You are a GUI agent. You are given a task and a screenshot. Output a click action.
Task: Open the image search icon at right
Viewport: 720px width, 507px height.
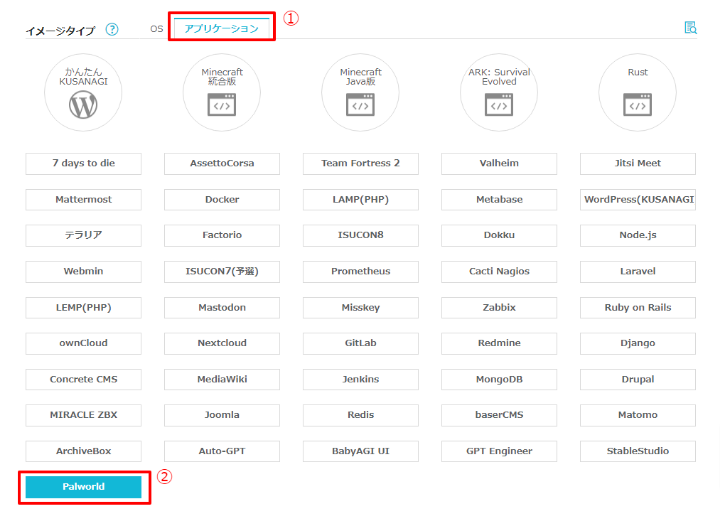[690, 28]
